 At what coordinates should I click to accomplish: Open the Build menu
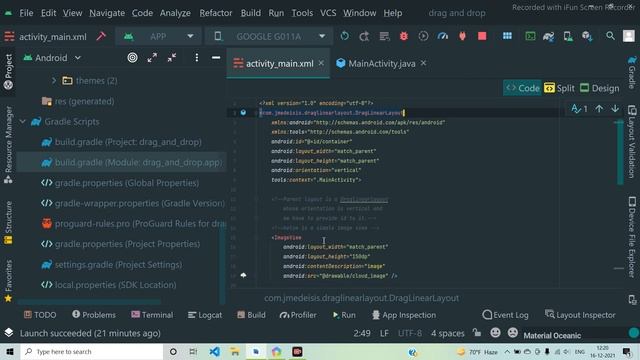click(x=251, y=13)
